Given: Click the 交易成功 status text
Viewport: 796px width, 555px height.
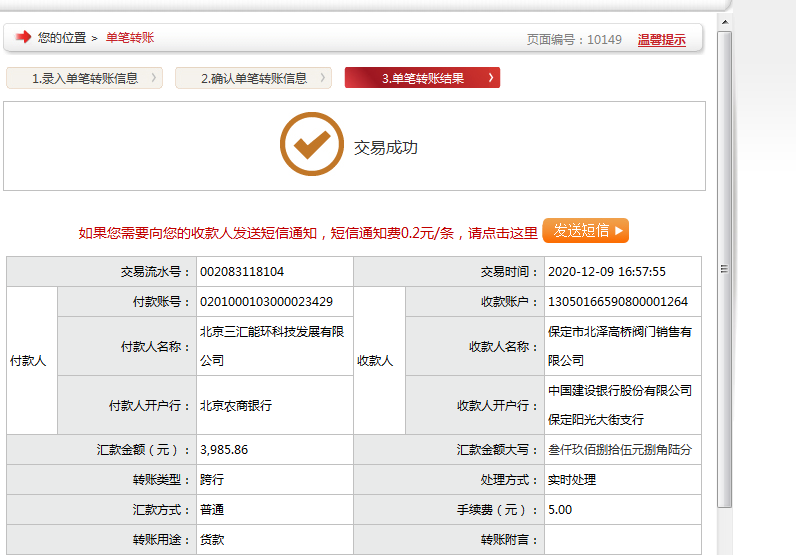Looking at the screenshot, I should coord(385,148).
